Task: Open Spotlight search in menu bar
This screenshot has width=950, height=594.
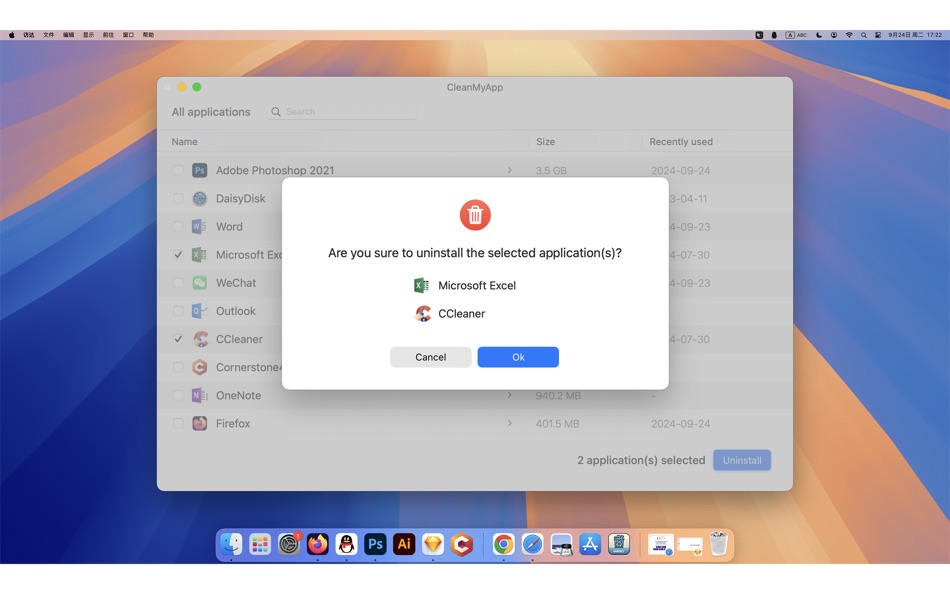Action: click(x=863, y=35)
